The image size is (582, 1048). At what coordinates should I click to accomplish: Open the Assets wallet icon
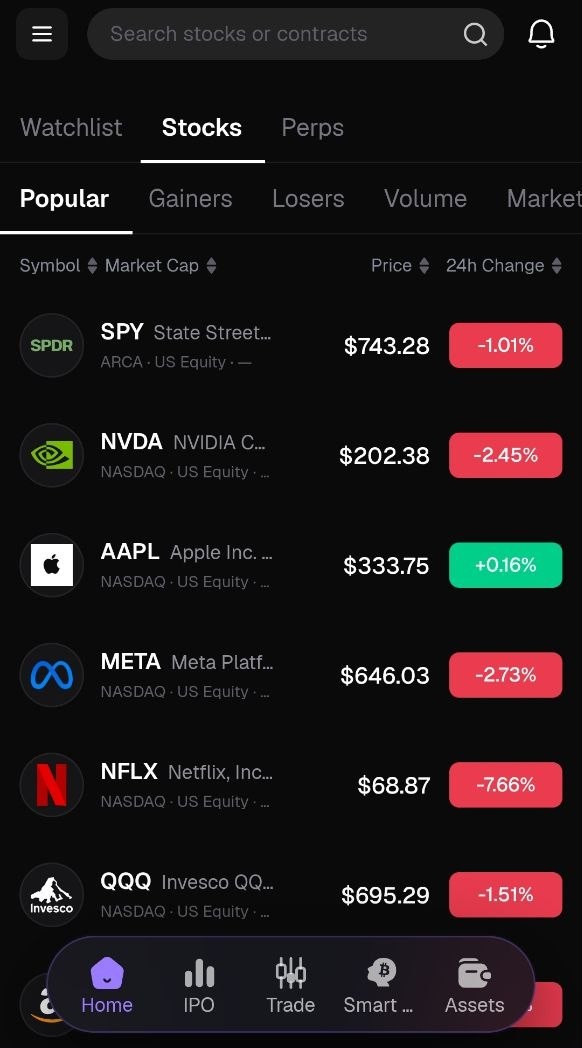[474, 985]
